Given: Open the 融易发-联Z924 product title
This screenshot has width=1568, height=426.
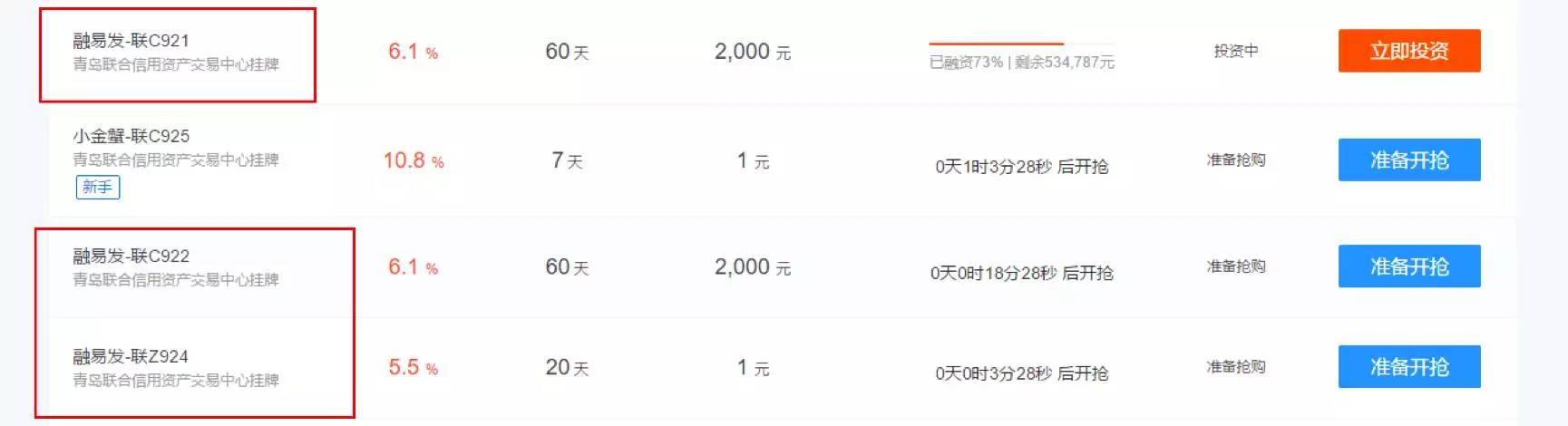Looking at the screenshot, I should [x=131, y=356].
